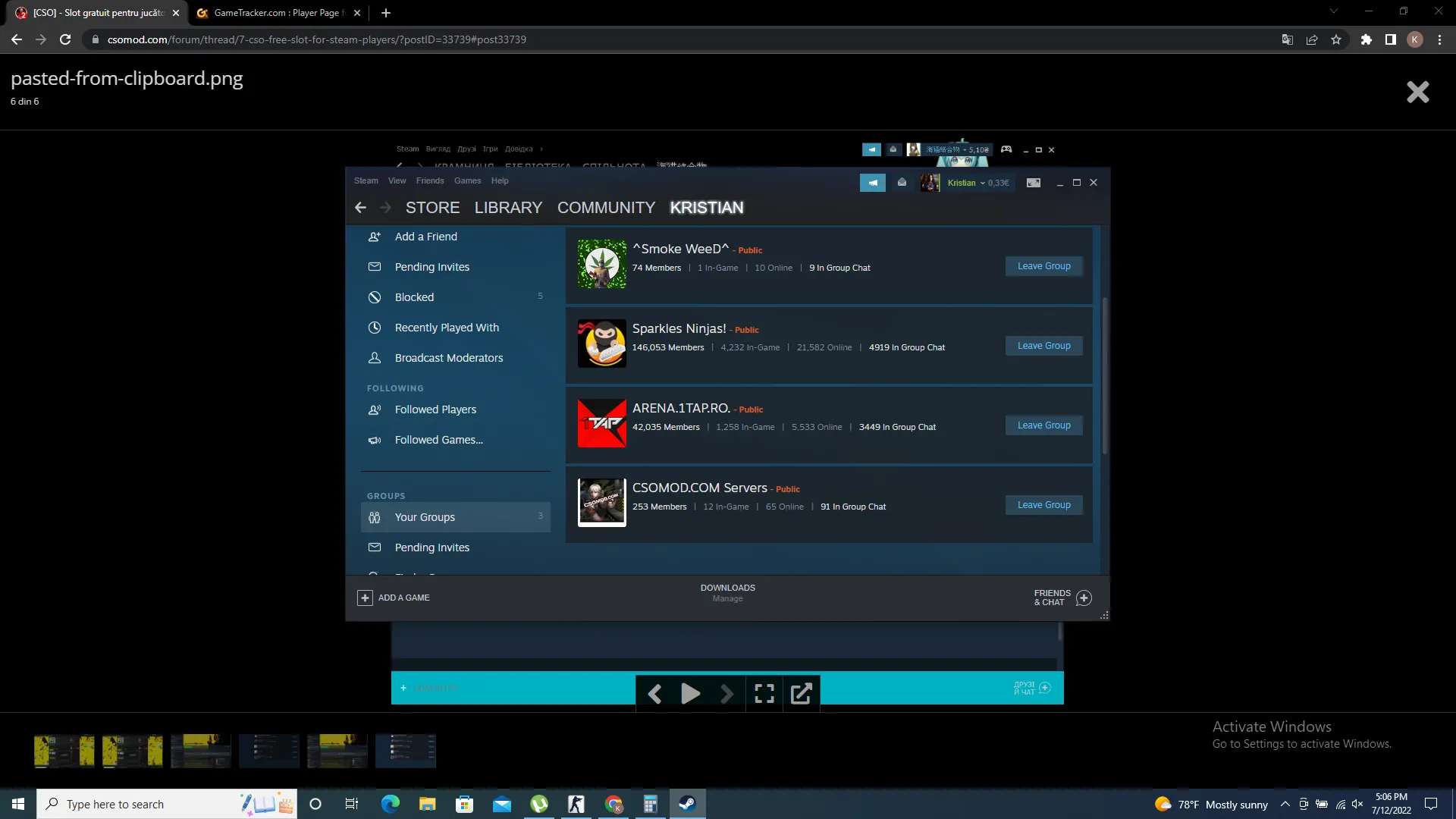Click the Big Picture icon beside Kristian's balance
This screenshot has height=819, width=1456.
click(1033, 183)
